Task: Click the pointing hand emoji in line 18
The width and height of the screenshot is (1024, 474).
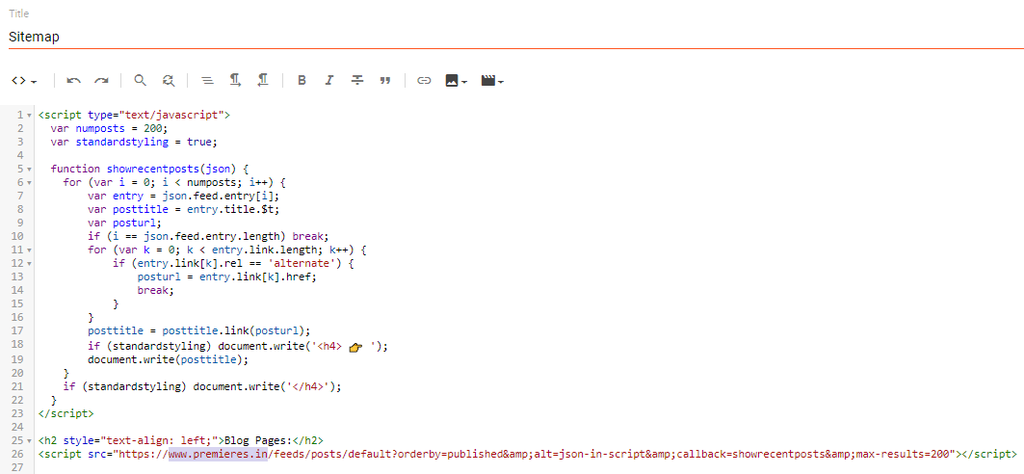Action: point(355,347)
